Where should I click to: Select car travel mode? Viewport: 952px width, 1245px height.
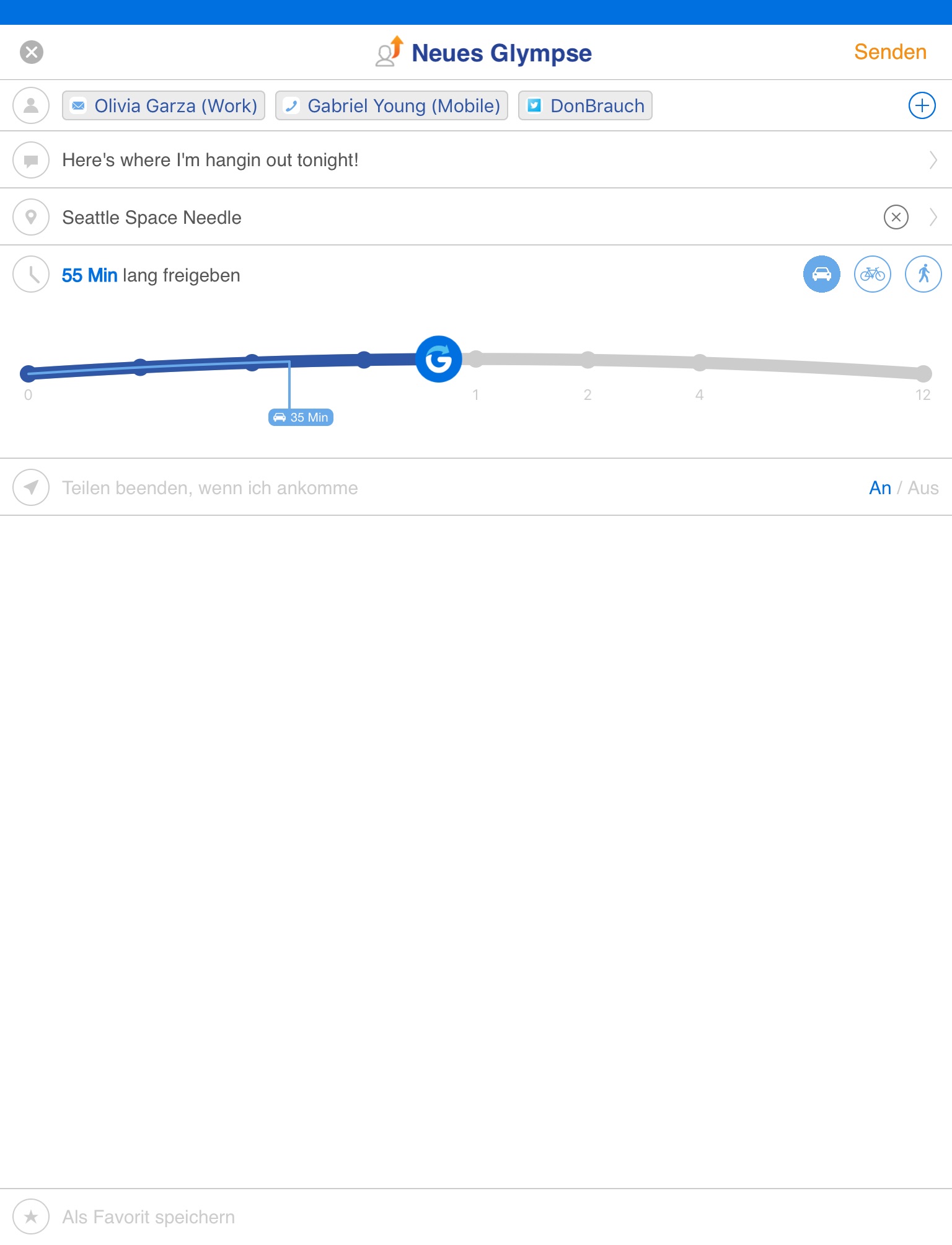[x=821, y=274]
